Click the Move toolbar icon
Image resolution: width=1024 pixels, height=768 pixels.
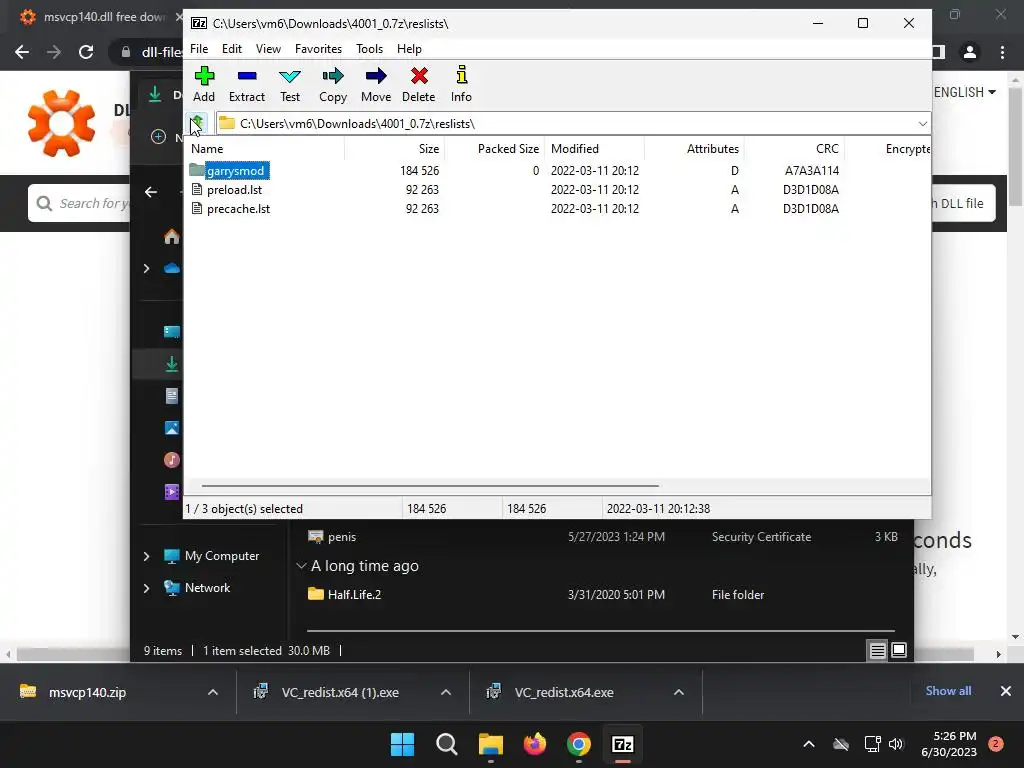tap(376, 85)
